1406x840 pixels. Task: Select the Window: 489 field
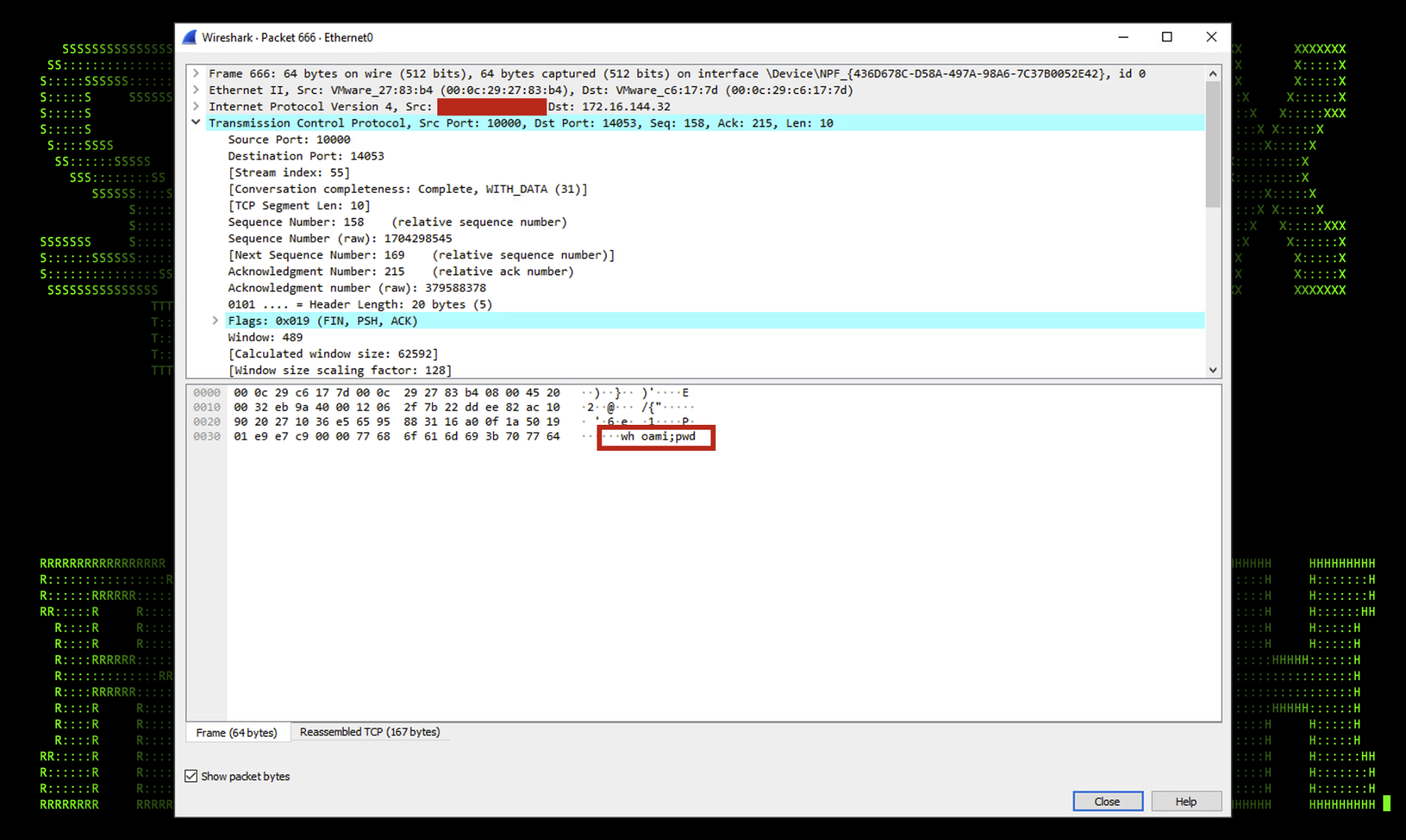click(265, 337)
